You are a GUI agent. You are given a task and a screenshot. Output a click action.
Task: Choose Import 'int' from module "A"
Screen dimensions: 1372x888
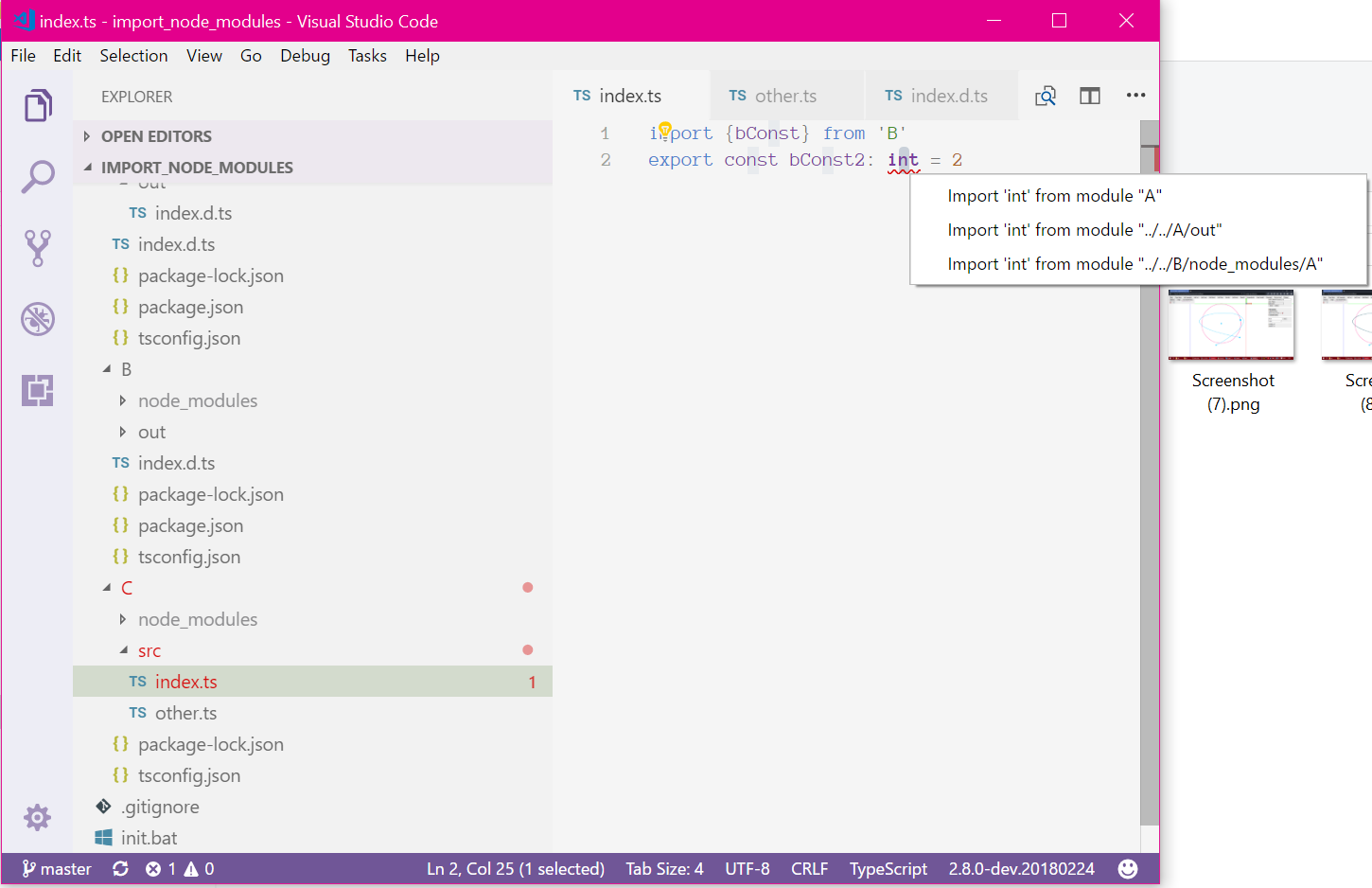pyautogui.click(x=1054, y=195)
